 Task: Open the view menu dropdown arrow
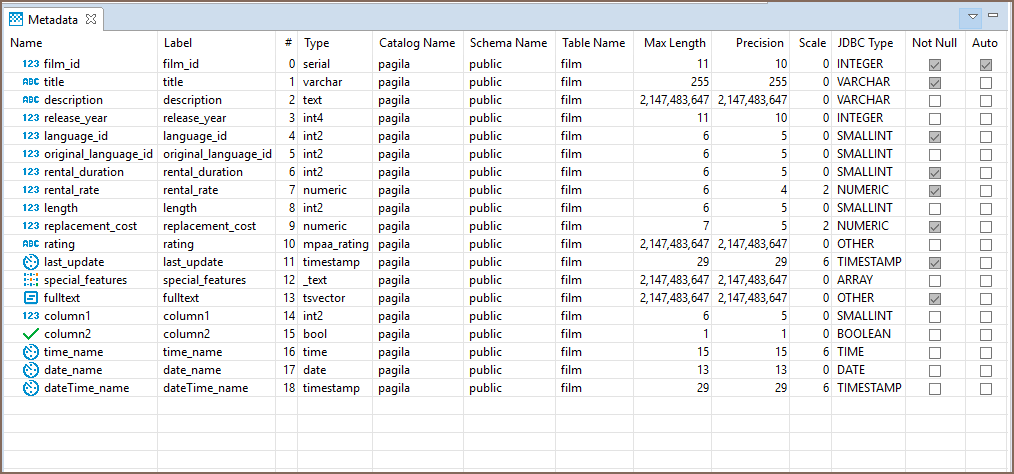click(x=973, y=17)
